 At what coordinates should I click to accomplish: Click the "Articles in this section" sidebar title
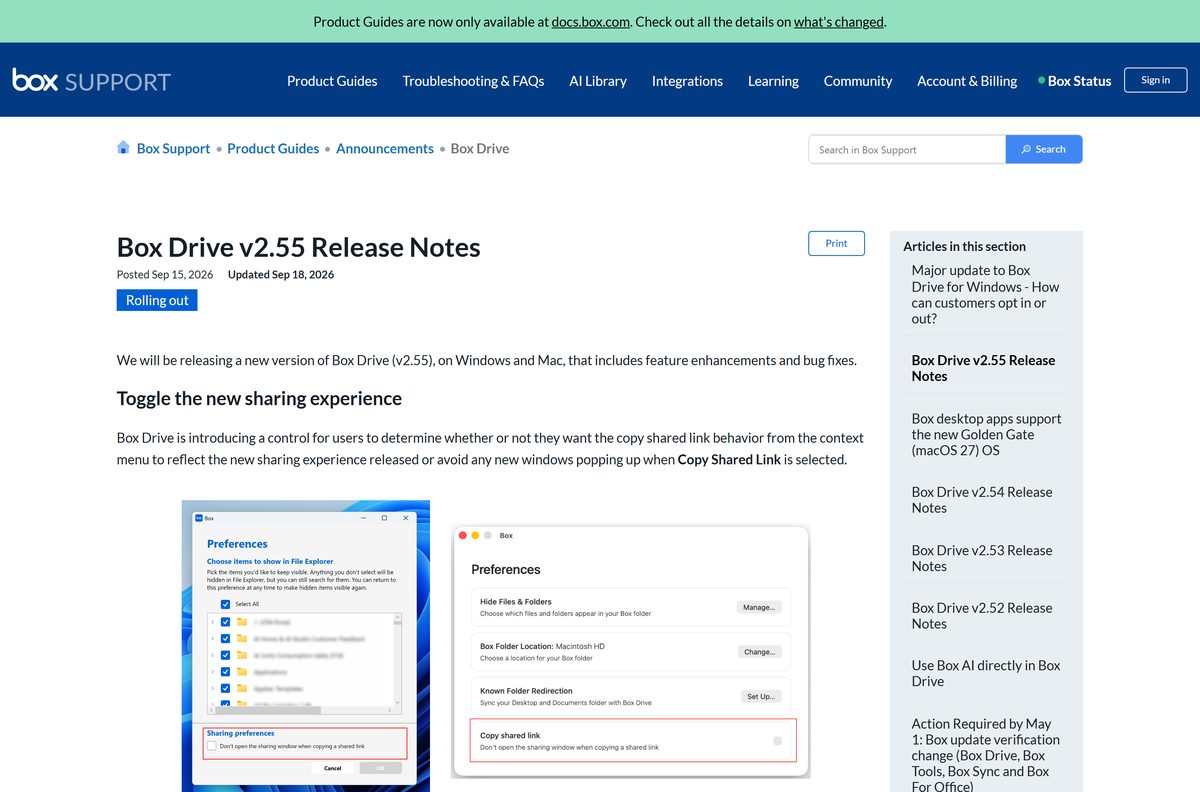coord(964,246)
